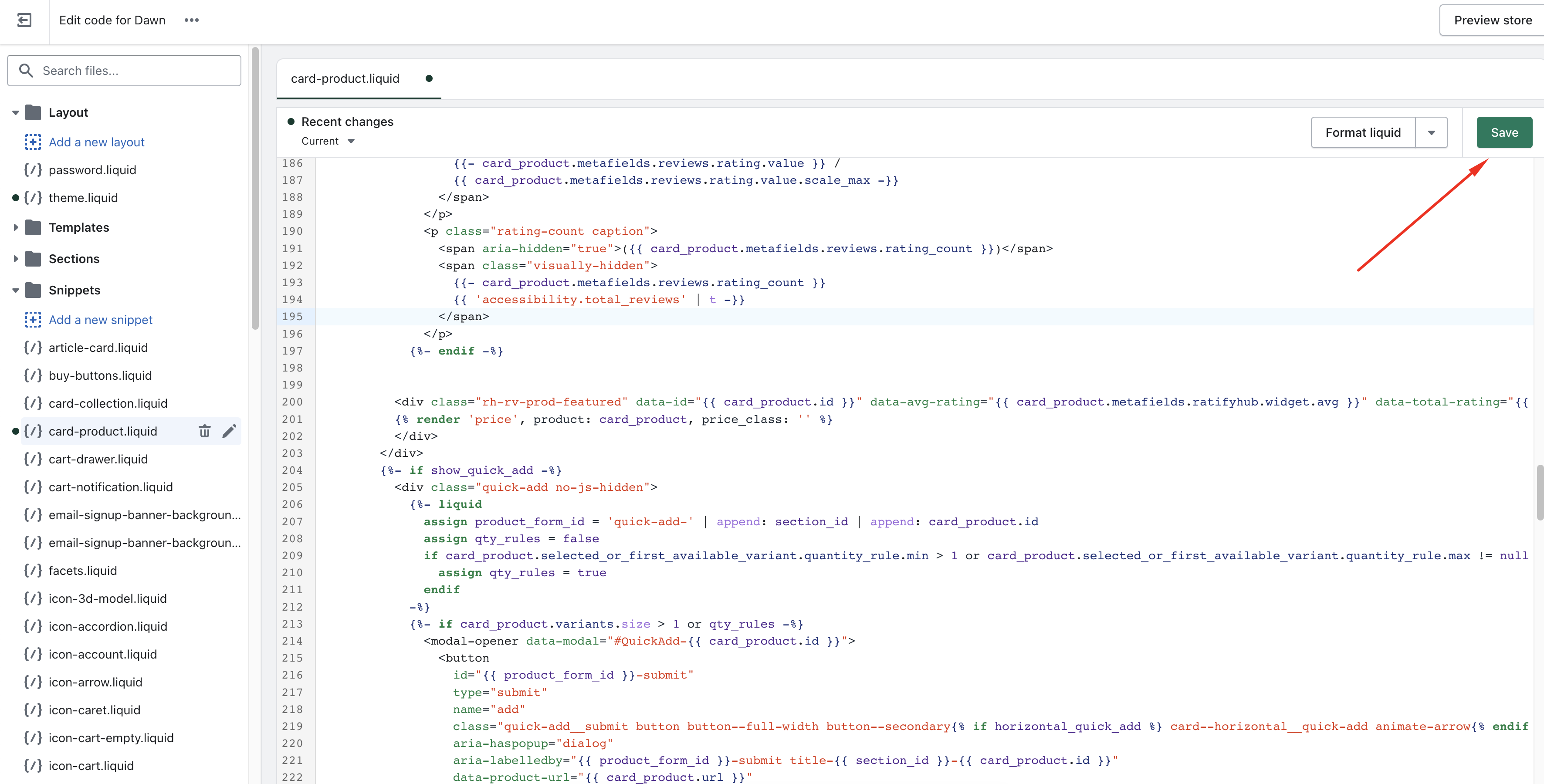1544x784 pixels.
Task: Click the card-collection.liquid file icon
Action: 33,403
